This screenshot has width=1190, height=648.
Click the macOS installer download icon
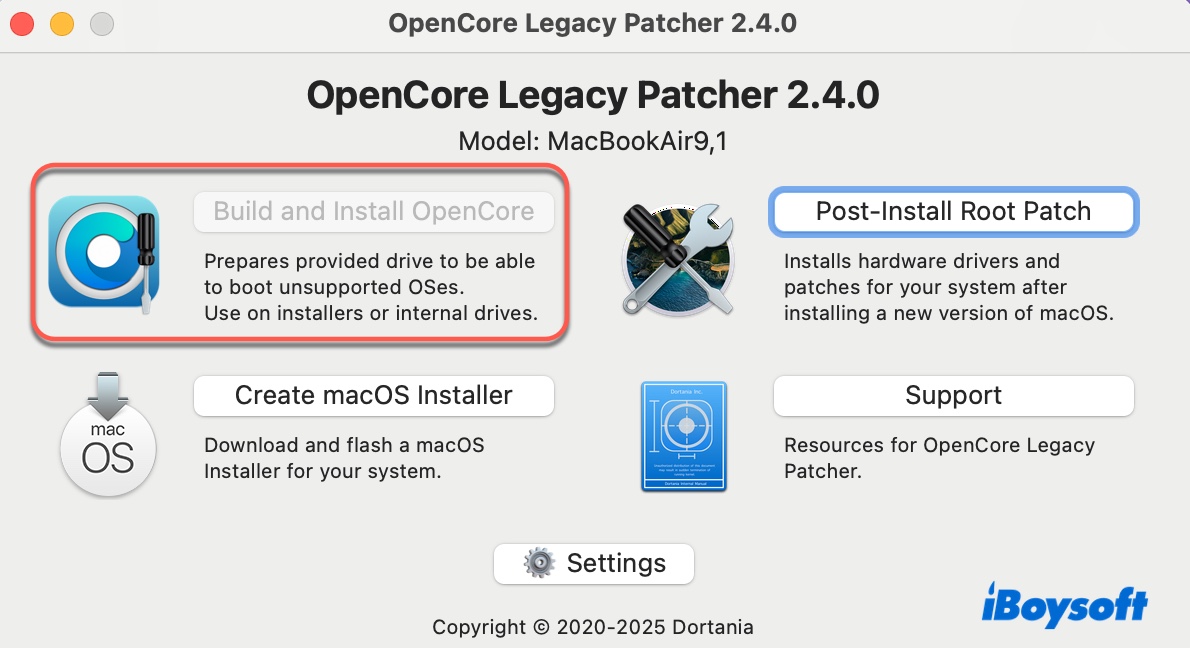[x=108, y=433]
